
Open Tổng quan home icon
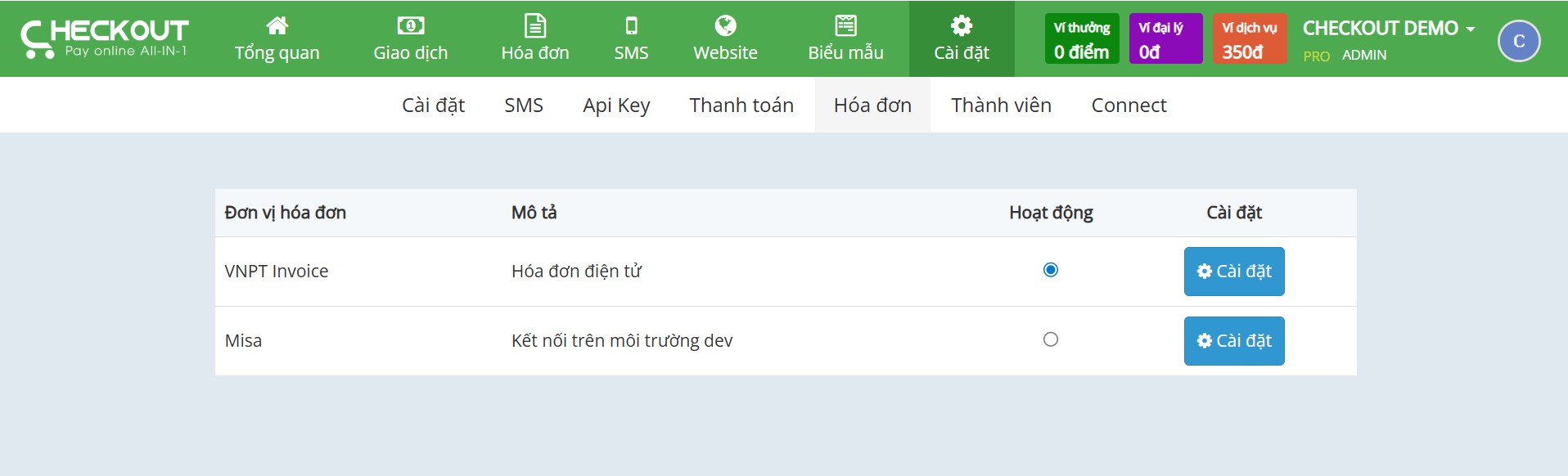tap(277, 26)
